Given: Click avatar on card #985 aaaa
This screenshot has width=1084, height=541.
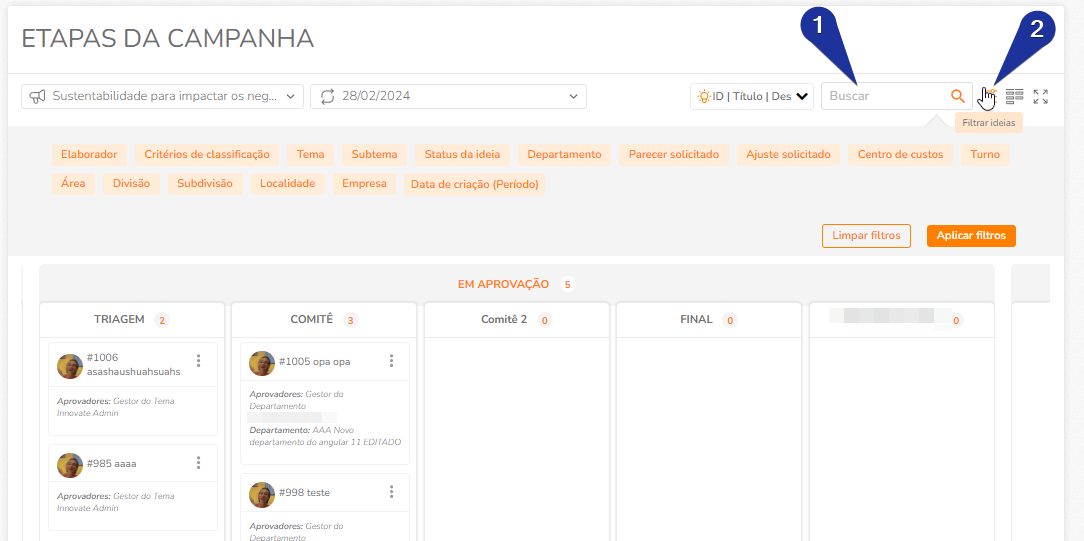Looking at the screenshot, I should click(x=70, y=466).
